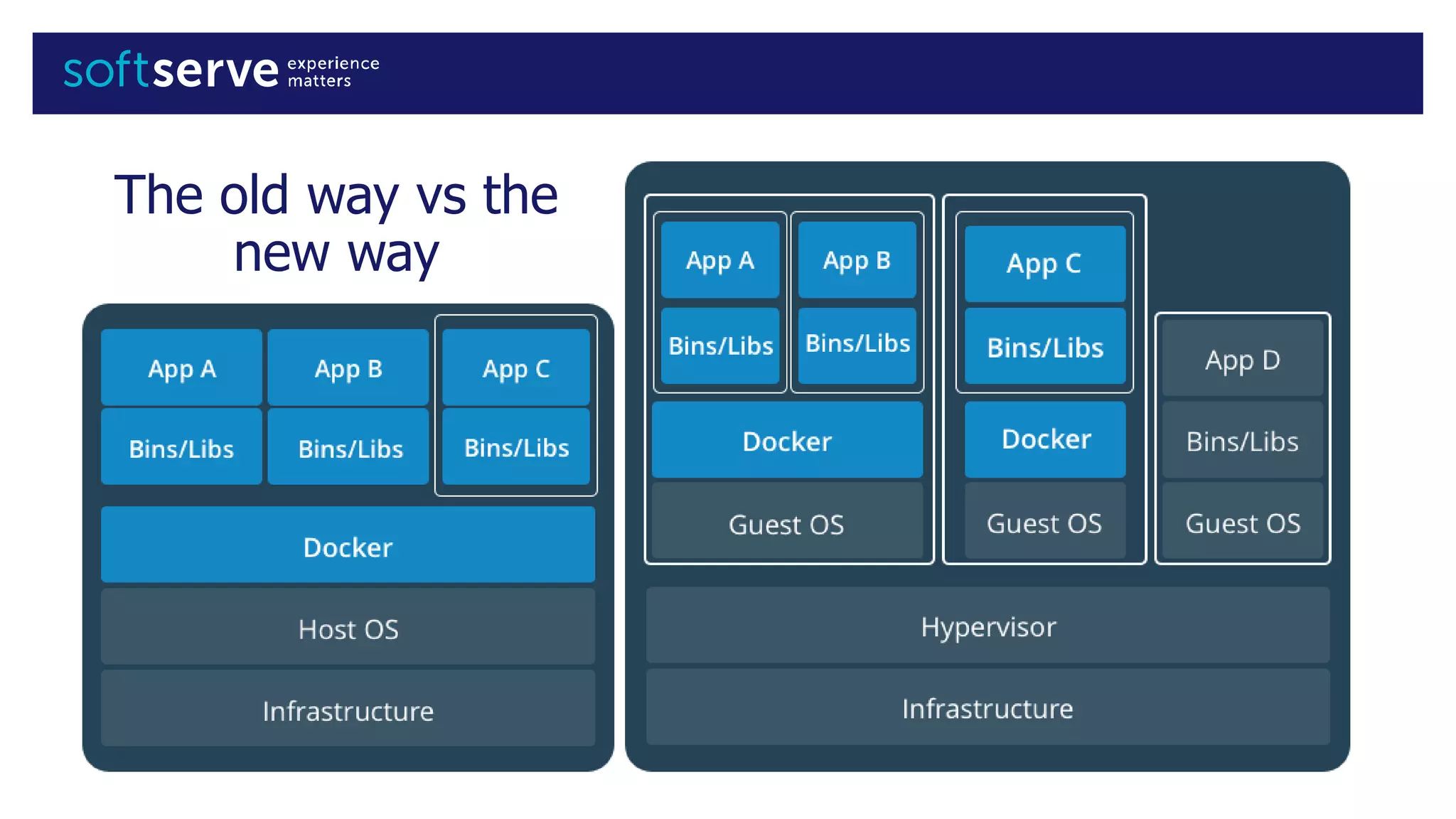
Task: Select the App A block in left diagram
Action: point(181,368)
